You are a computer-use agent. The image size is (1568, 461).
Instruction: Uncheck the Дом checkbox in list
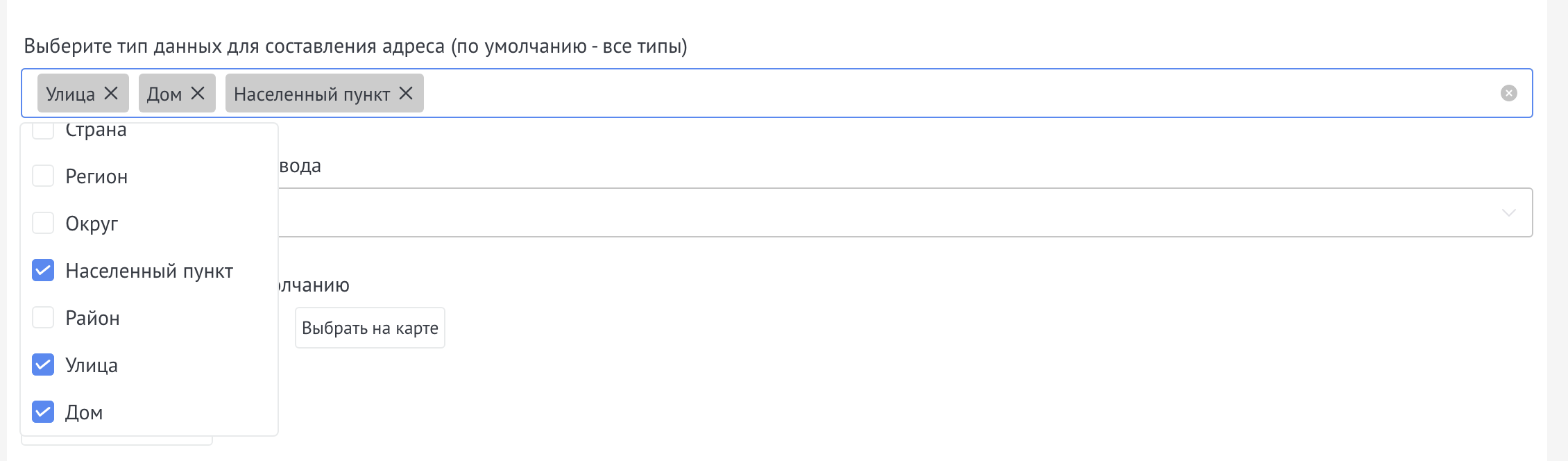[x=43, y=412]
